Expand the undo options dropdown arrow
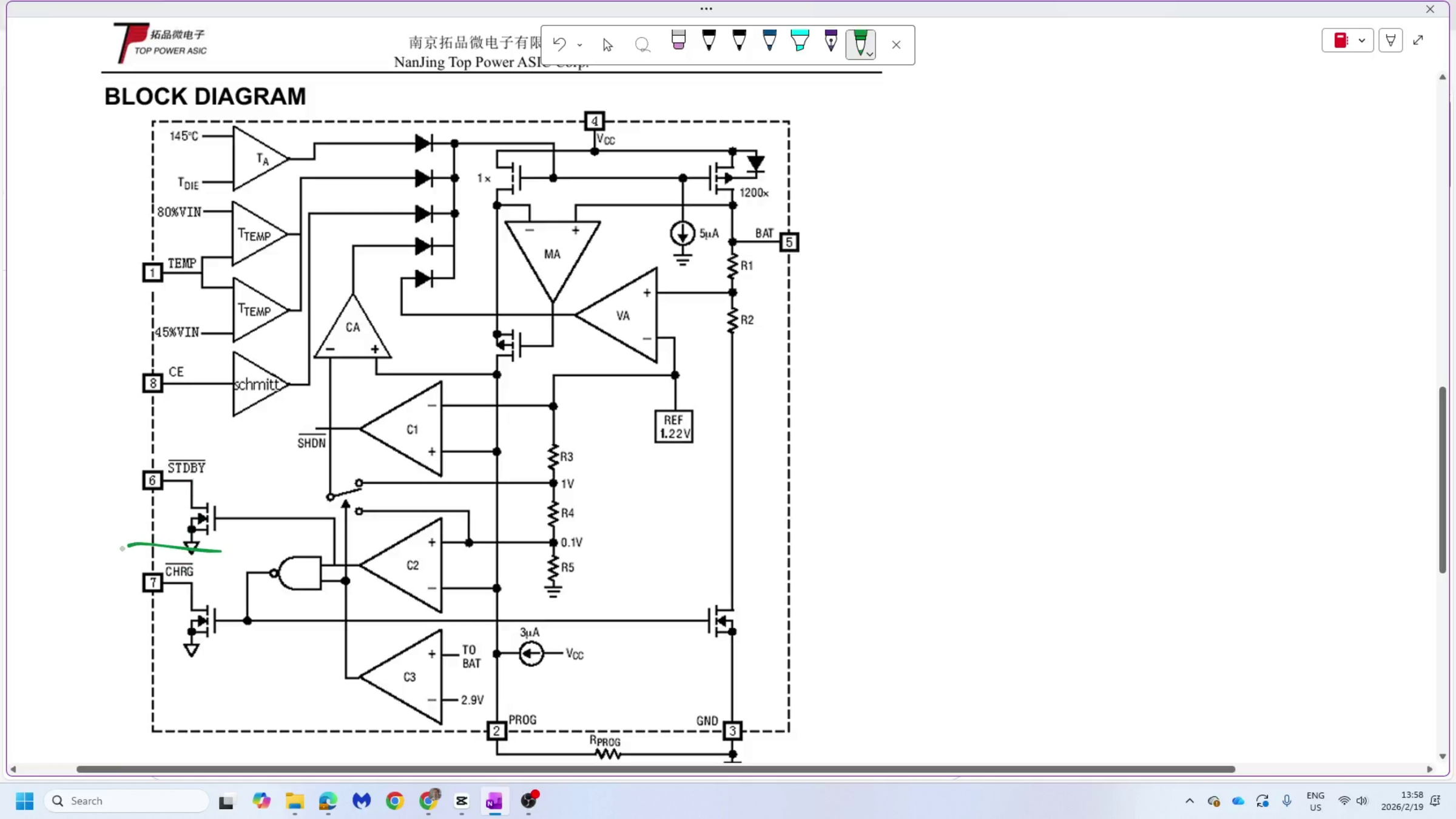This screenshot has height=819, width=1456. click(x=580, y=45)
